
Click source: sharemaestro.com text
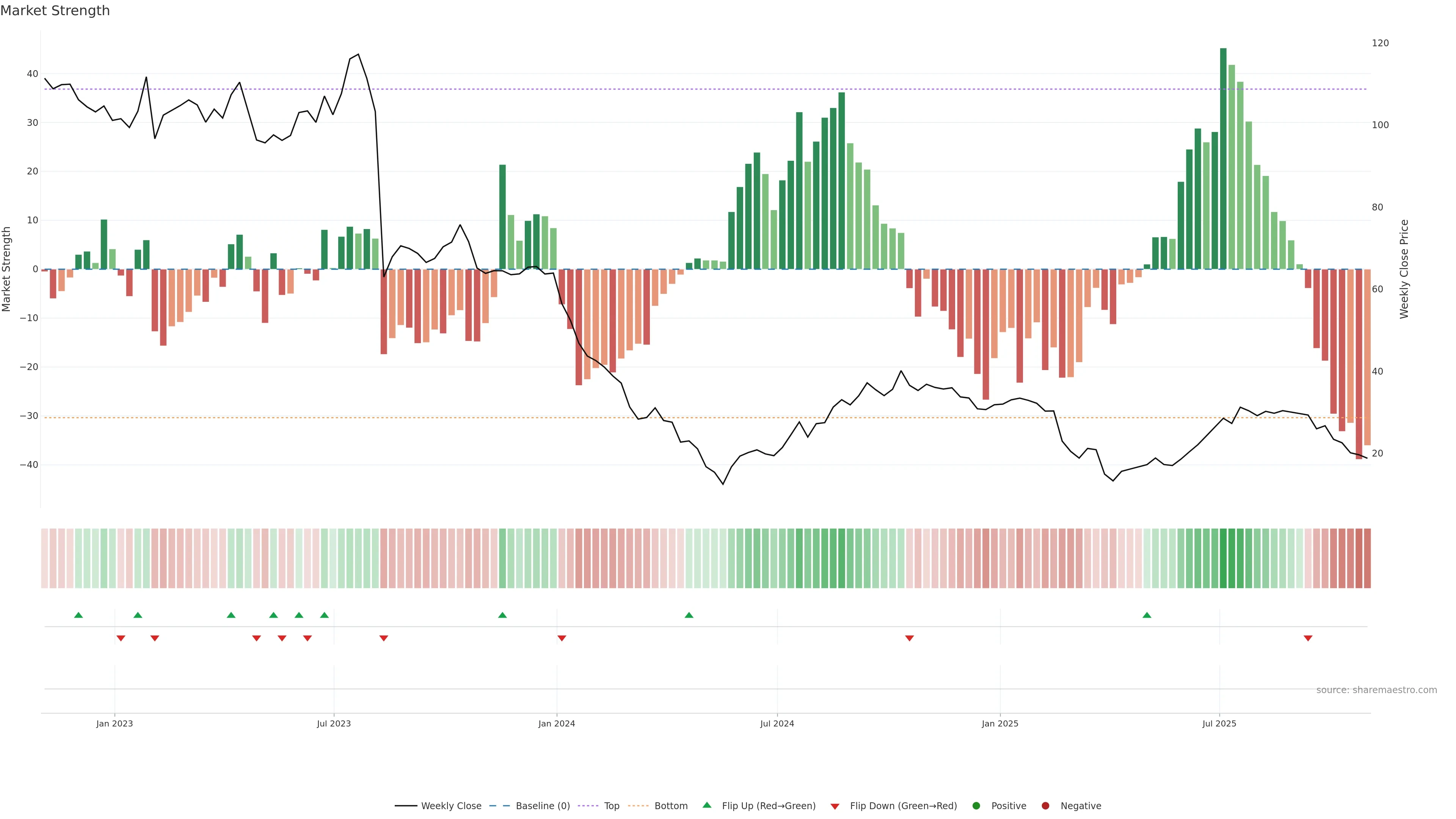[x=1376, y=690]
